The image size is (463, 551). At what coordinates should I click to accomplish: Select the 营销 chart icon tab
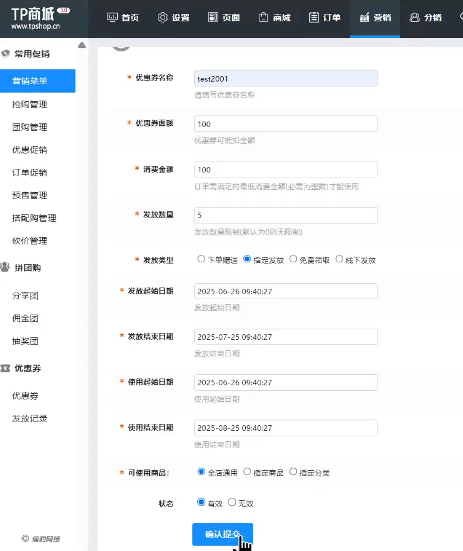(375, 17)
